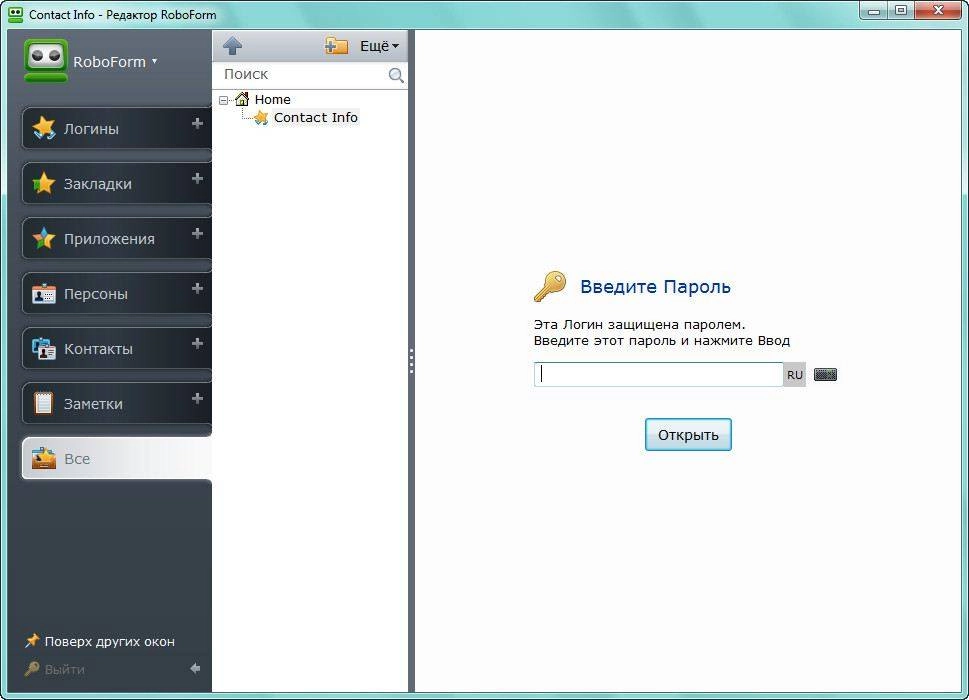This screenshot has height=700, width=969.
Task: Click the Приложения multicolor star icon
Action: 44,238
